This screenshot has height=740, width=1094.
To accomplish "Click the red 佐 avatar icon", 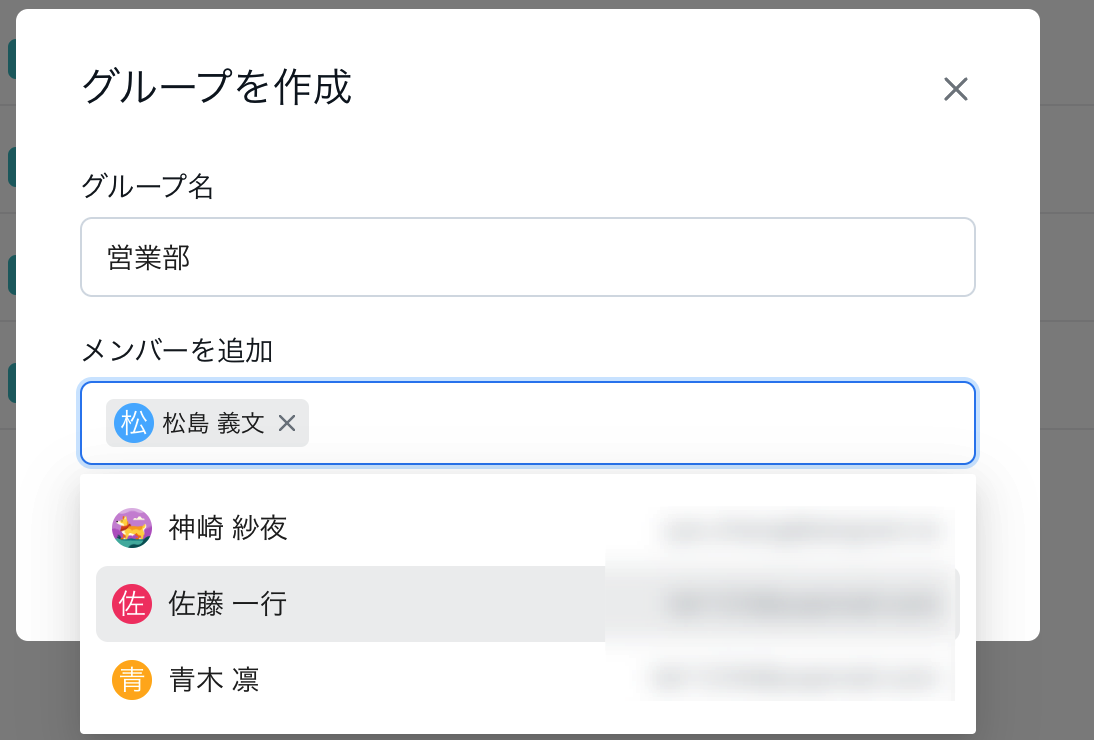I will tap(132, 604).
